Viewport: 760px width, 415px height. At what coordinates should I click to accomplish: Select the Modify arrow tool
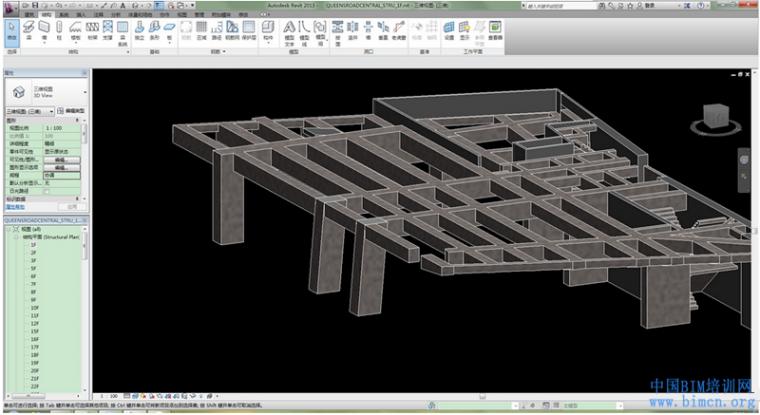(12, 30)
